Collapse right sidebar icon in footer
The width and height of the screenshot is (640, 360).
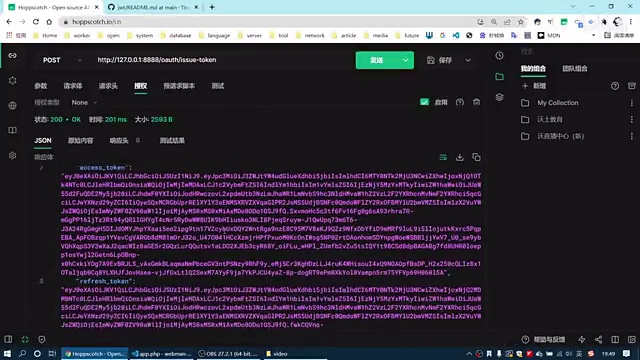click(x=631, y=339)
